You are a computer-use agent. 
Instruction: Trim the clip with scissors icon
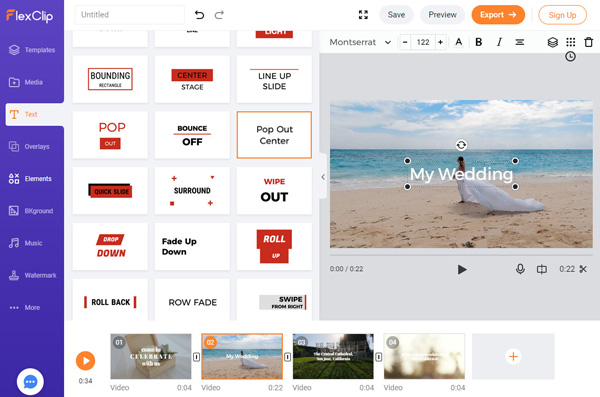[583, 269]
